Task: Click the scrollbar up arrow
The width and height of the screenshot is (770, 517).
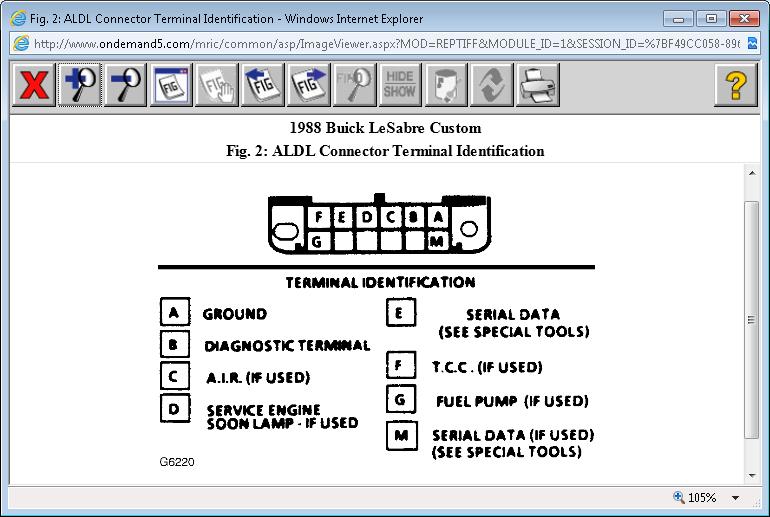Action: coord(752,173)
